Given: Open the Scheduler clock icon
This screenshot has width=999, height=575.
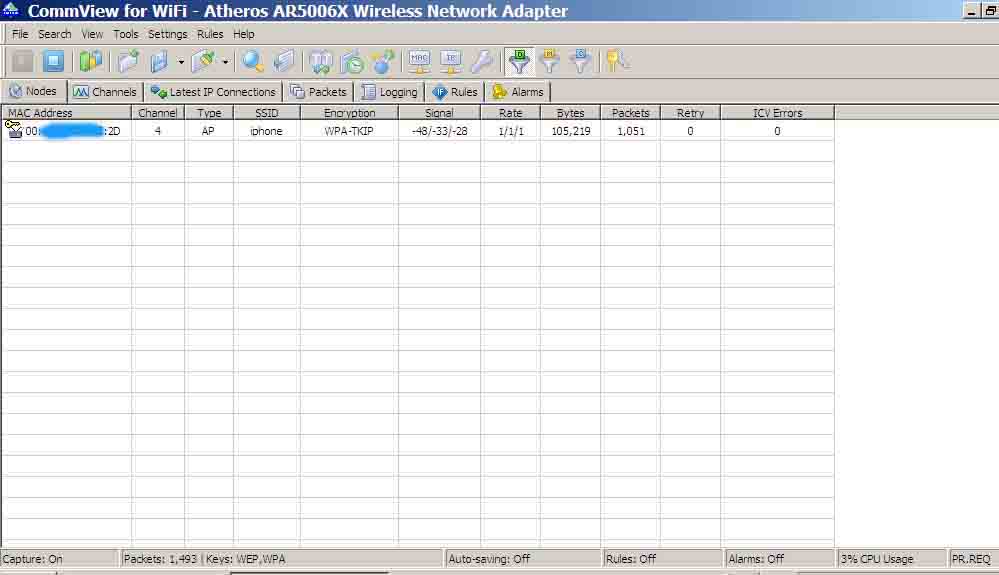Looking at the screenshot, I should [352, 62].
